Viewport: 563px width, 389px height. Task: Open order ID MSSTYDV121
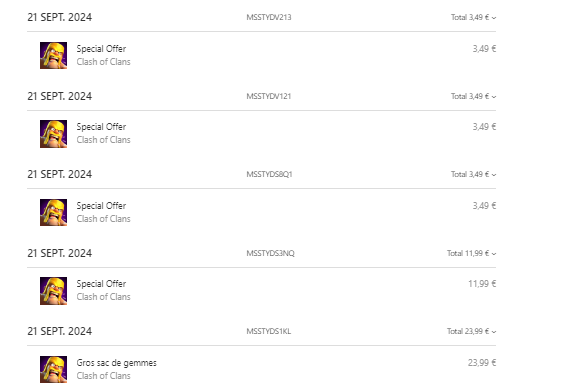tap(269, 96)
